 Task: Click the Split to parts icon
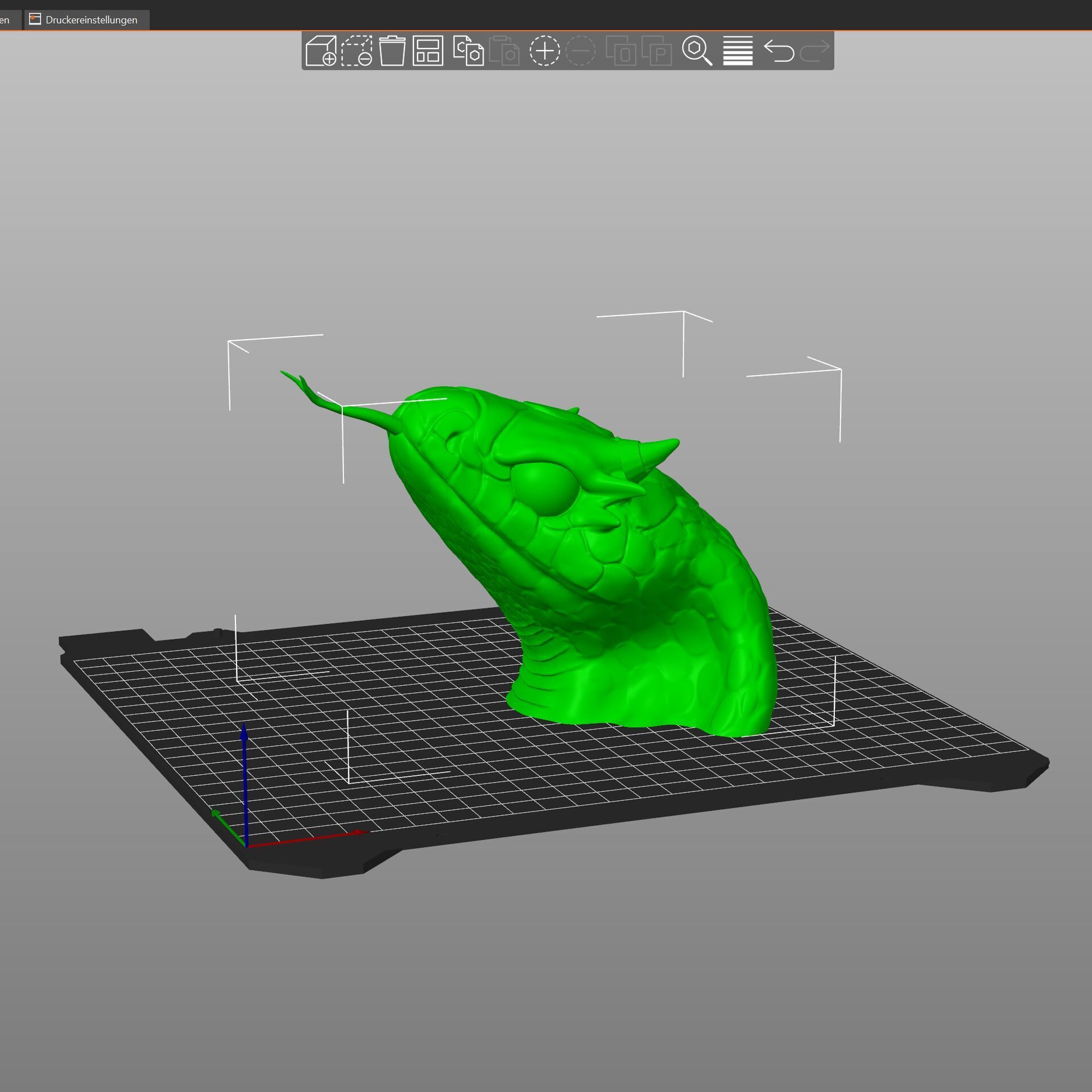(x=657, y=51)
